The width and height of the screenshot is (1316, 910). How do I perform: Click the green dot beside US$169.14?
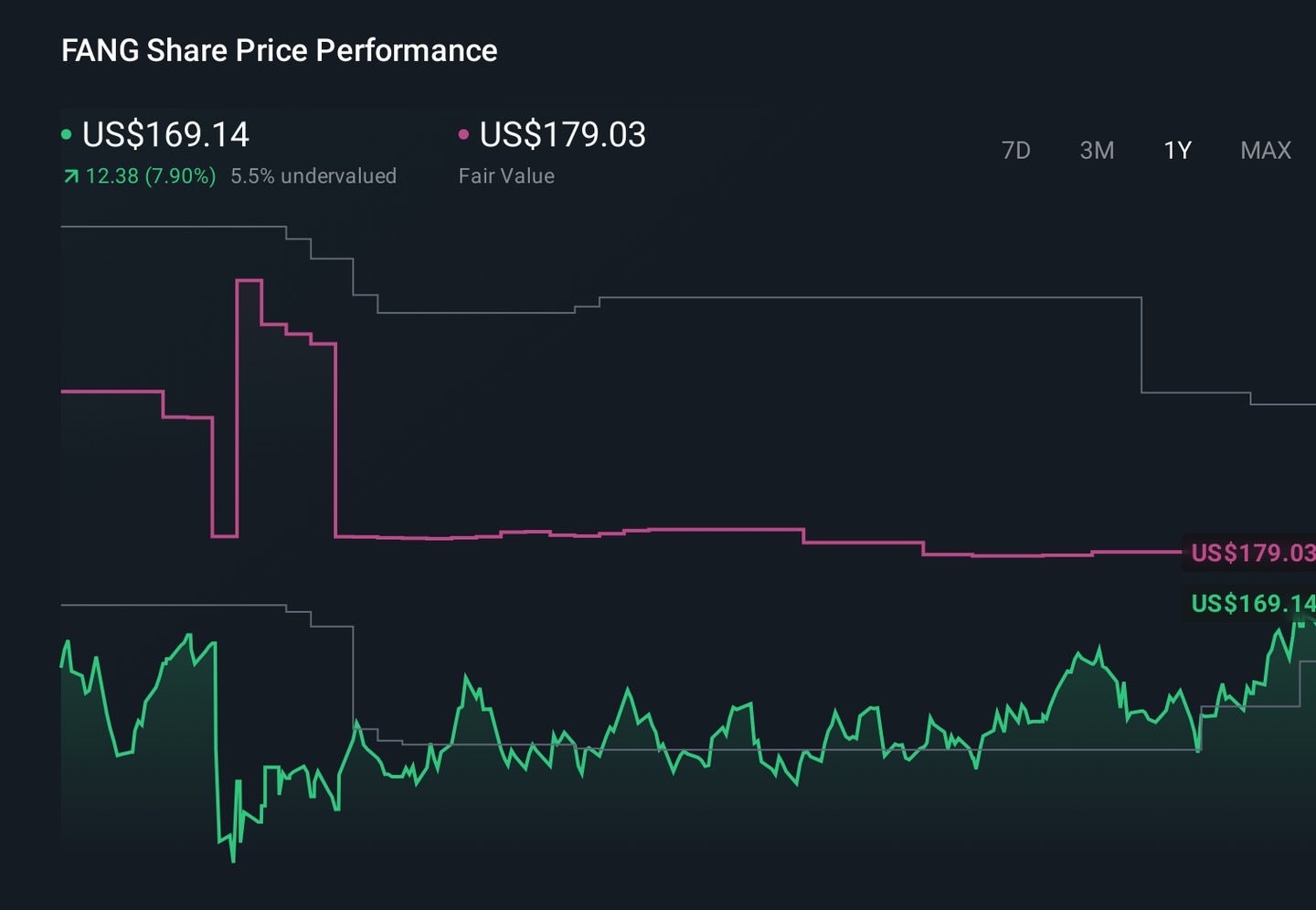[x=67, y=134]
